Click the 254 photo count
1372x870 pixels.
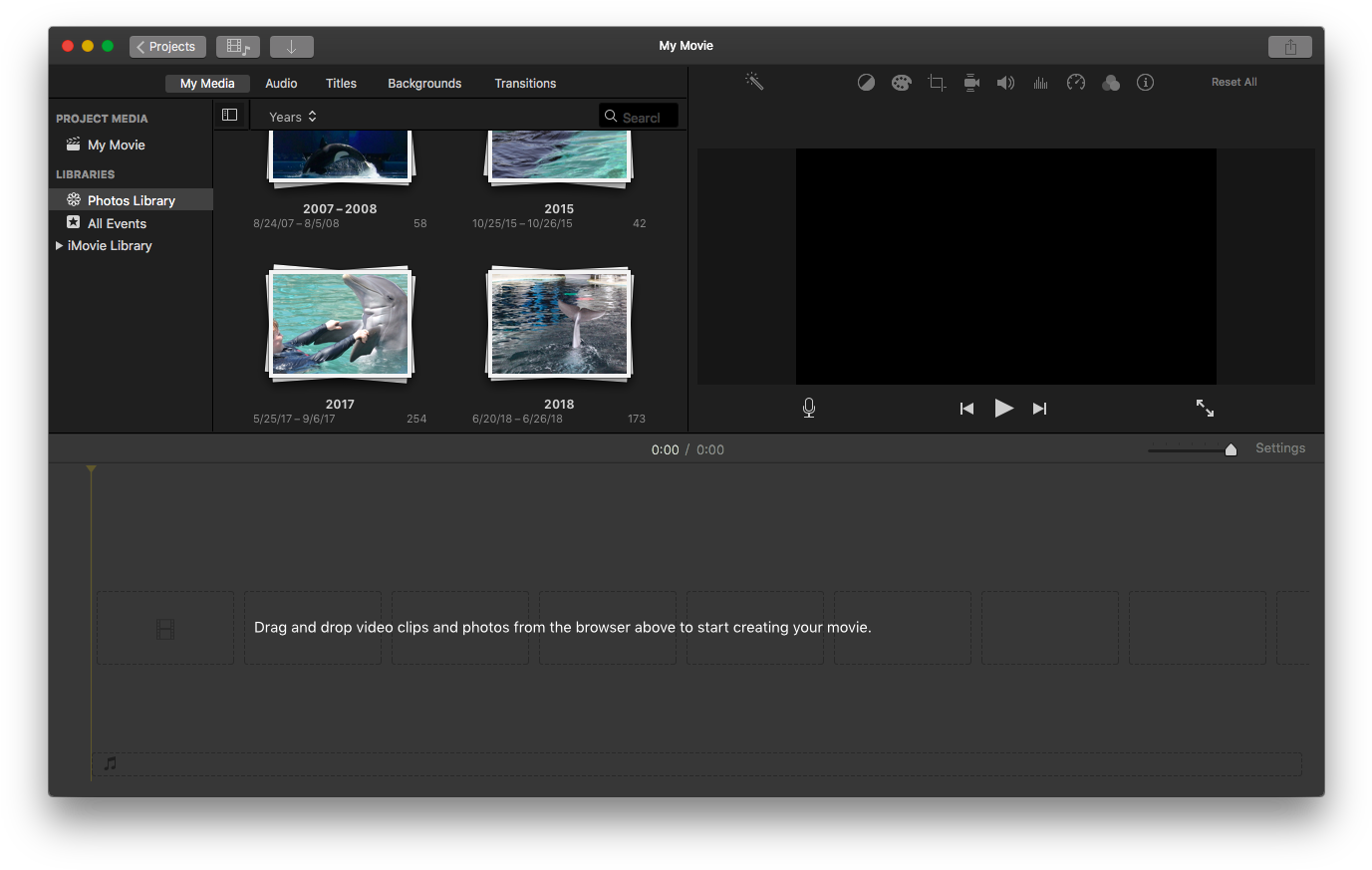pyautogui.click(x=416, y=419)
